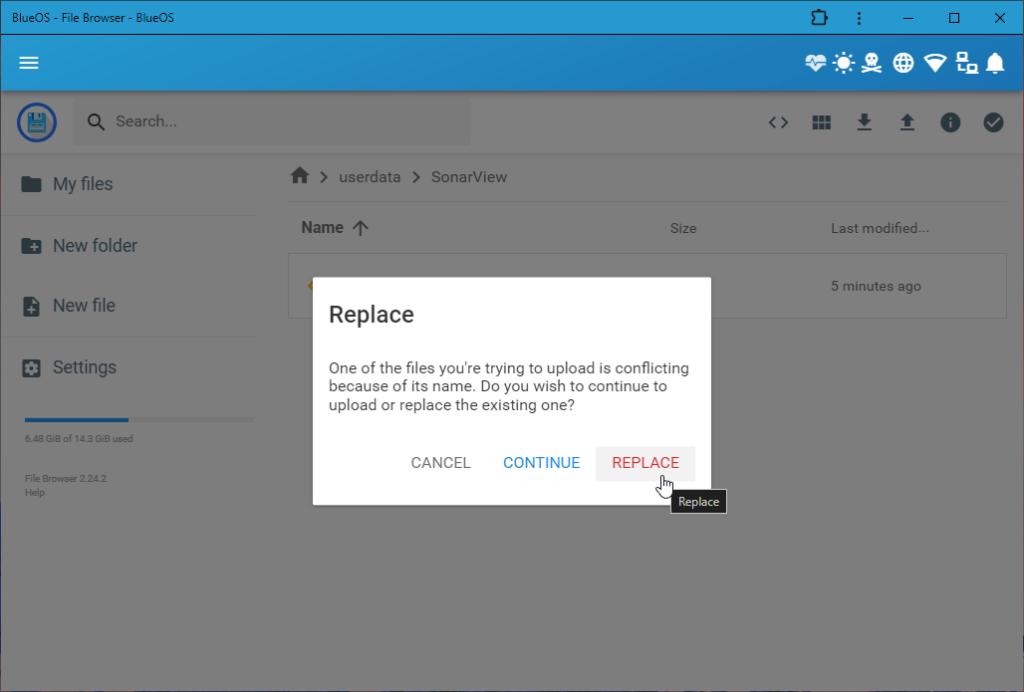Expand the navigation menu with hamburger icon
This screenshot has width=1024, height=692.
(x=28, y=62)
